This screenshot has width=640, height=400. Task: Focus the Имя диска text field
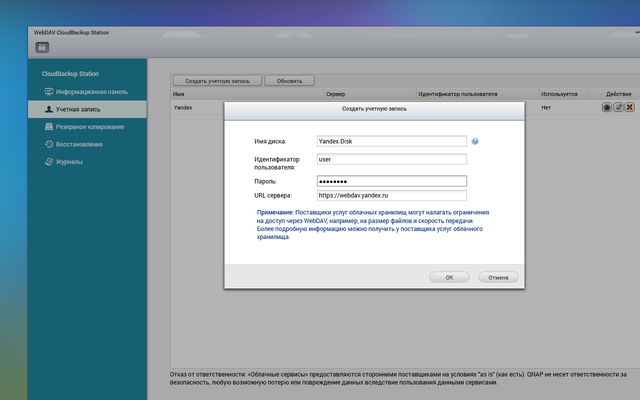coord(391,141)
